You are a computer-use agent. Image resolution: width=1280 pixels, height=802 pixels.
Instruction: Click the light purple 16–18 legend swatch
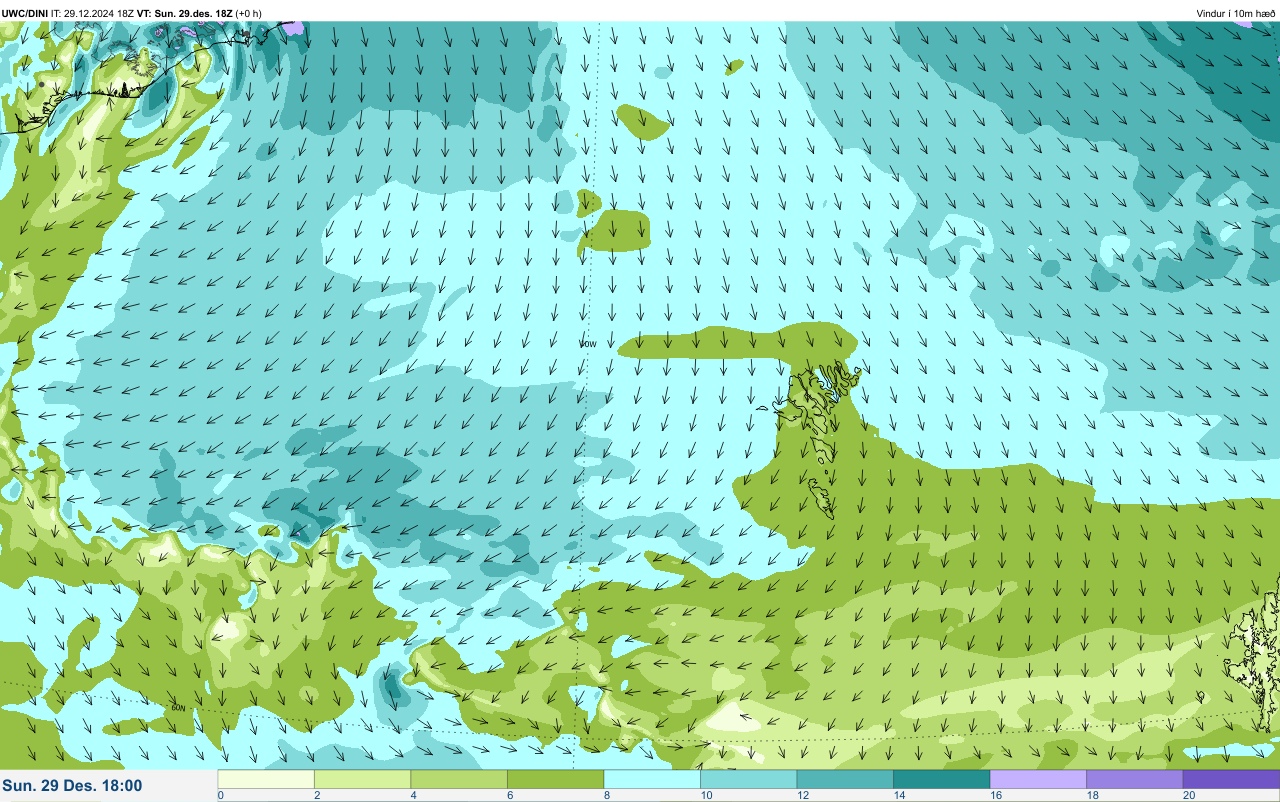[x=1038, y=779]
